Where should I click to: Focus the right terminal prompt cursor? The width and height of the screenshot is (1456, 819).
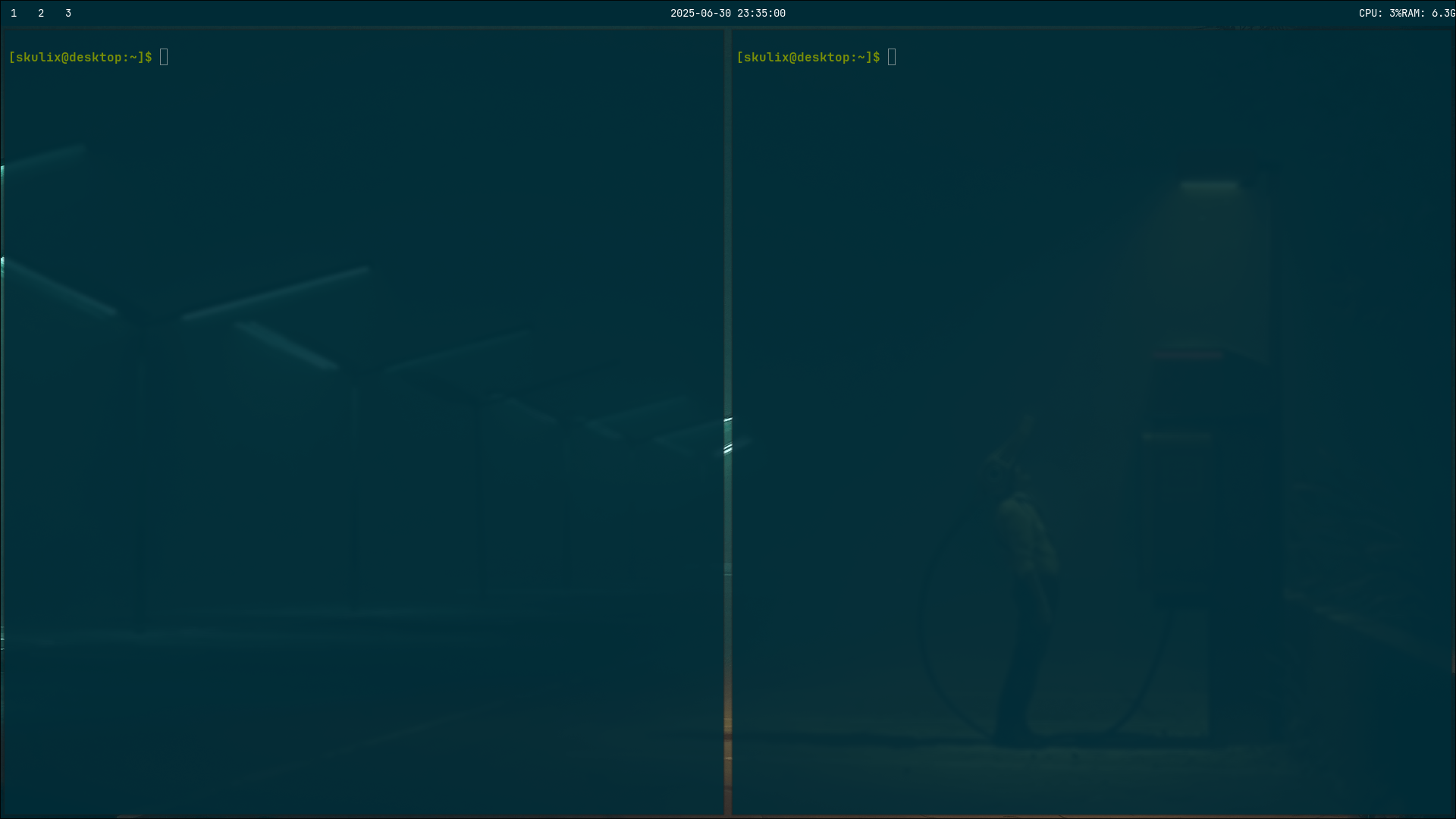coord(892,57)
